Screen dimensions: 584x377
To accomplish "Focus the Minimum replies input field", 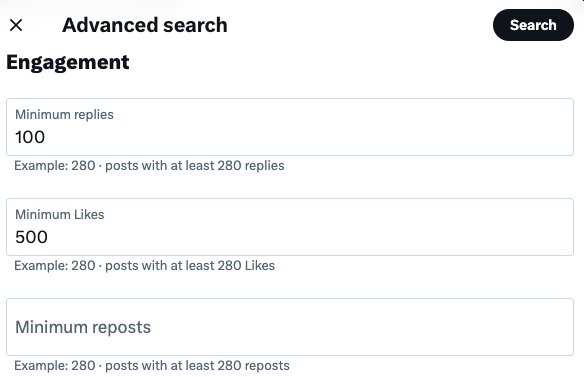I will (290, 127).
